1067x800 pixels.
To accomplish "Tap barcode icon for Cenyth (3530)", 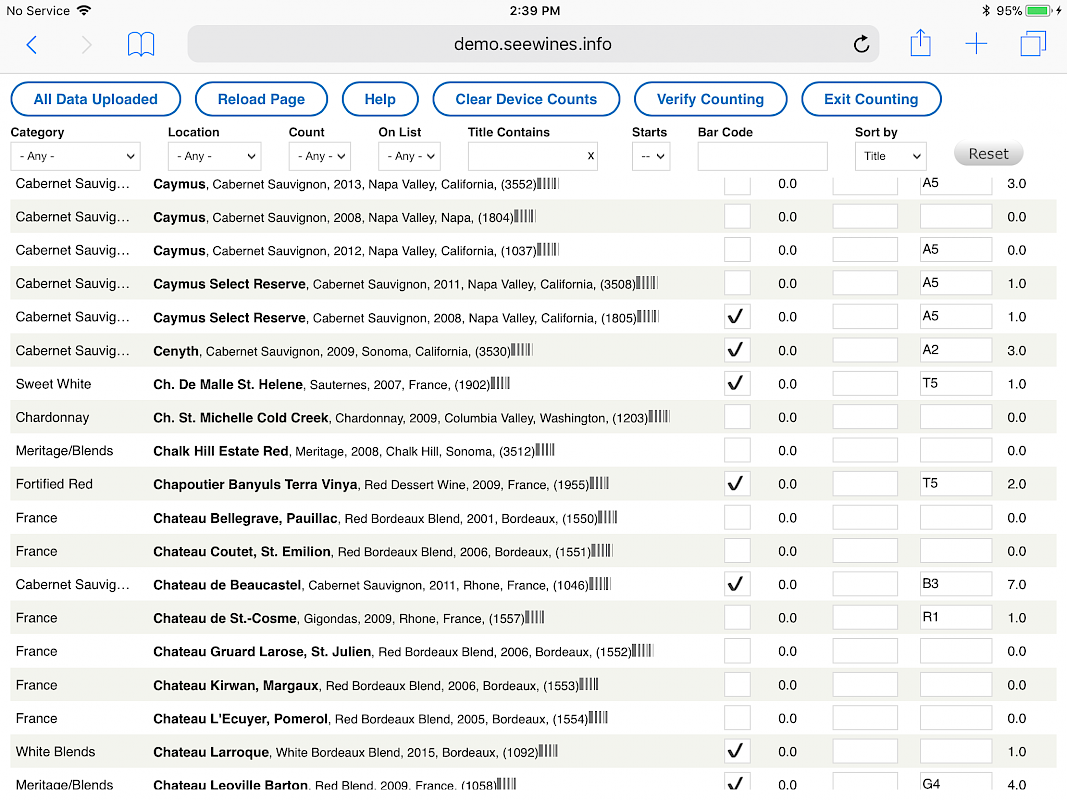I will point(522,350).
